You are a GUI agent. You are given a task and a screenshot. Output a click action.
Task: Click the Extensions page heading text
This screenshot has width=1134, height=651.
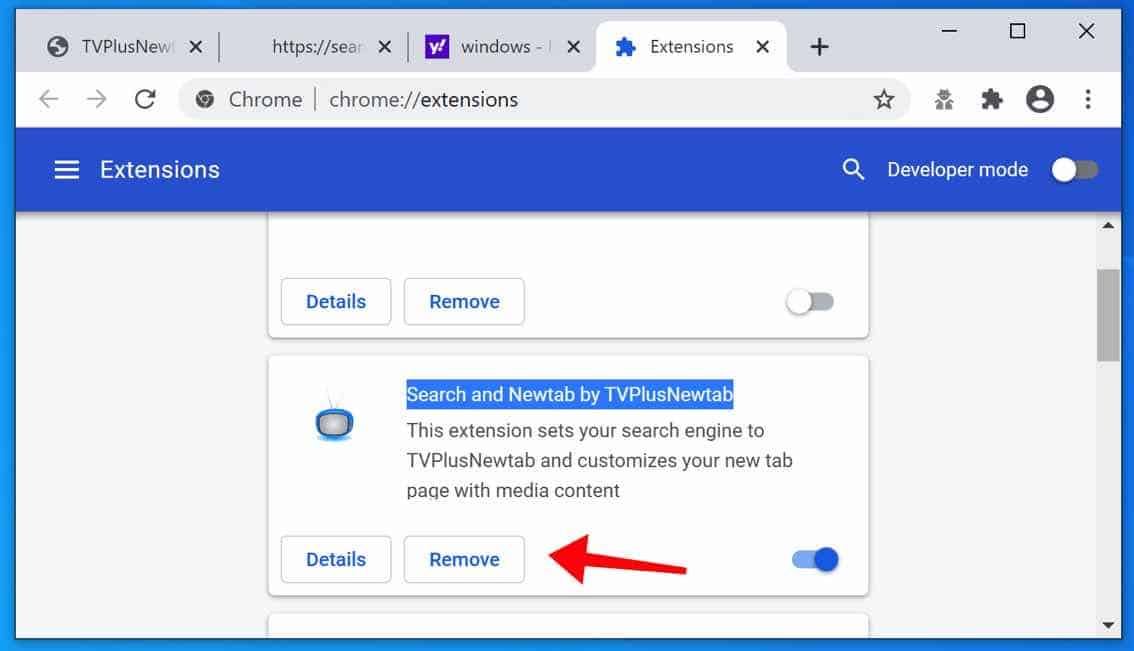coord(160,170)
